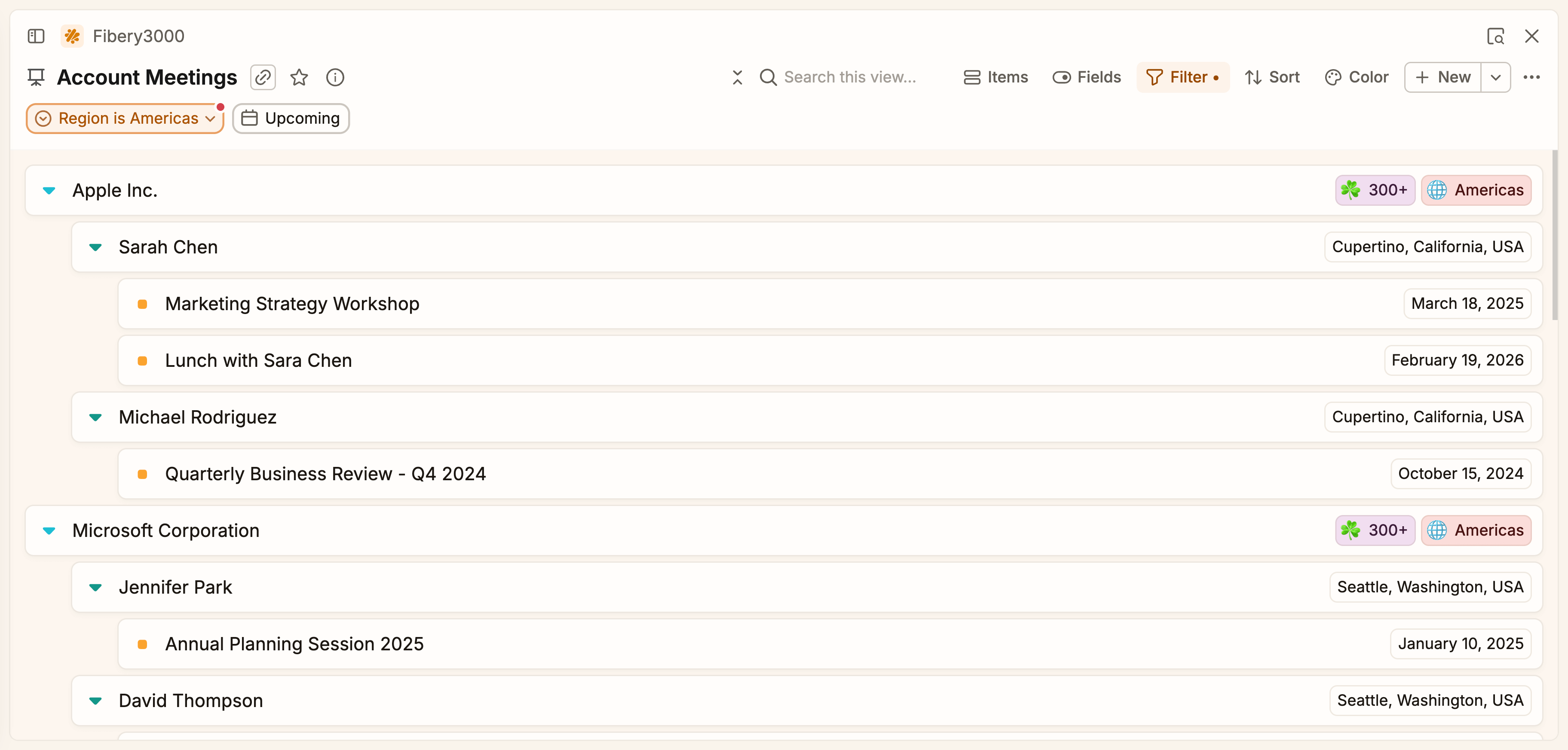1568x750 pixels.
Task: Toggle the left sidebar panel
Action: (x=36, y=36)
